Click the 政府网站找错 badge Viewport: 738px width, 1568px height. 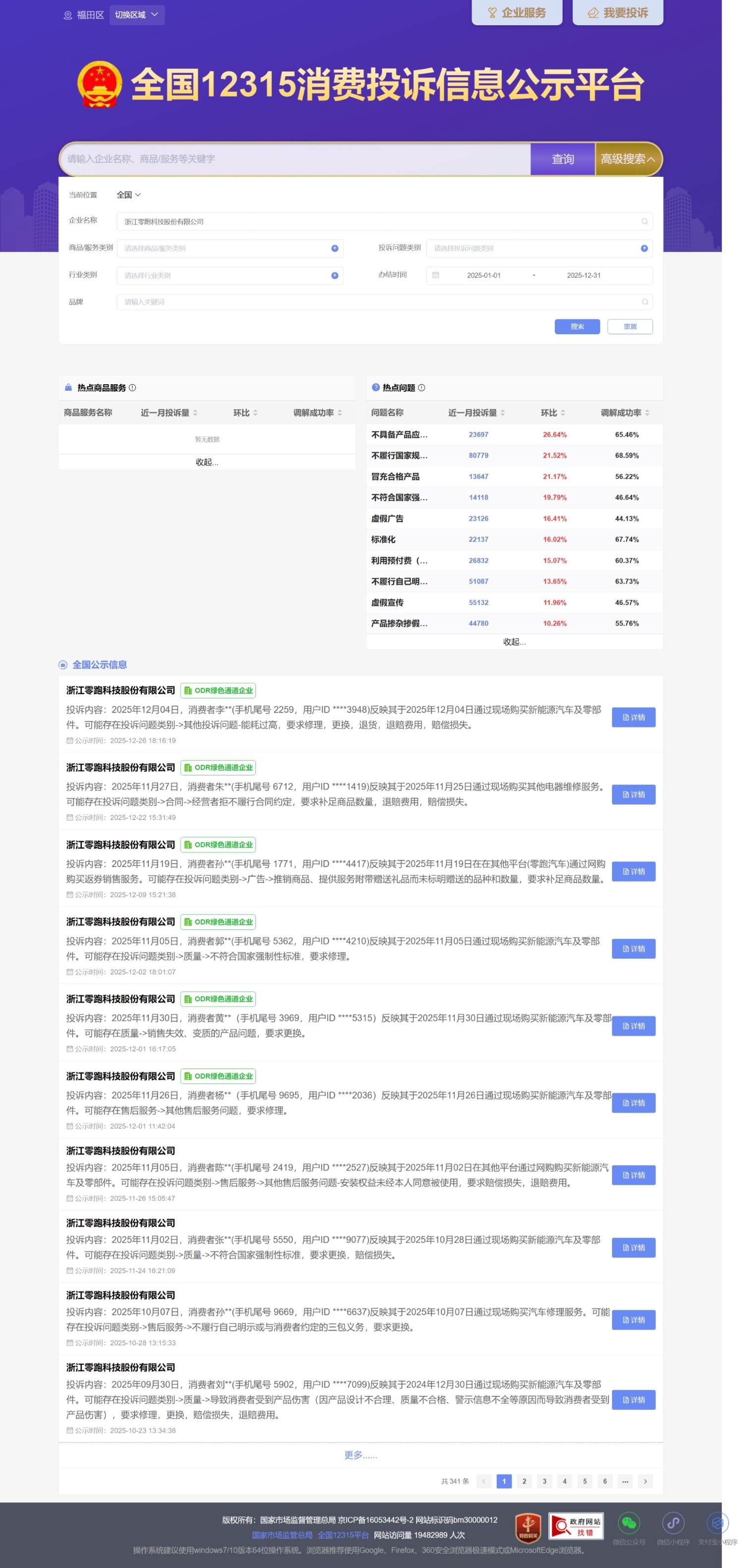(576, 1526)
